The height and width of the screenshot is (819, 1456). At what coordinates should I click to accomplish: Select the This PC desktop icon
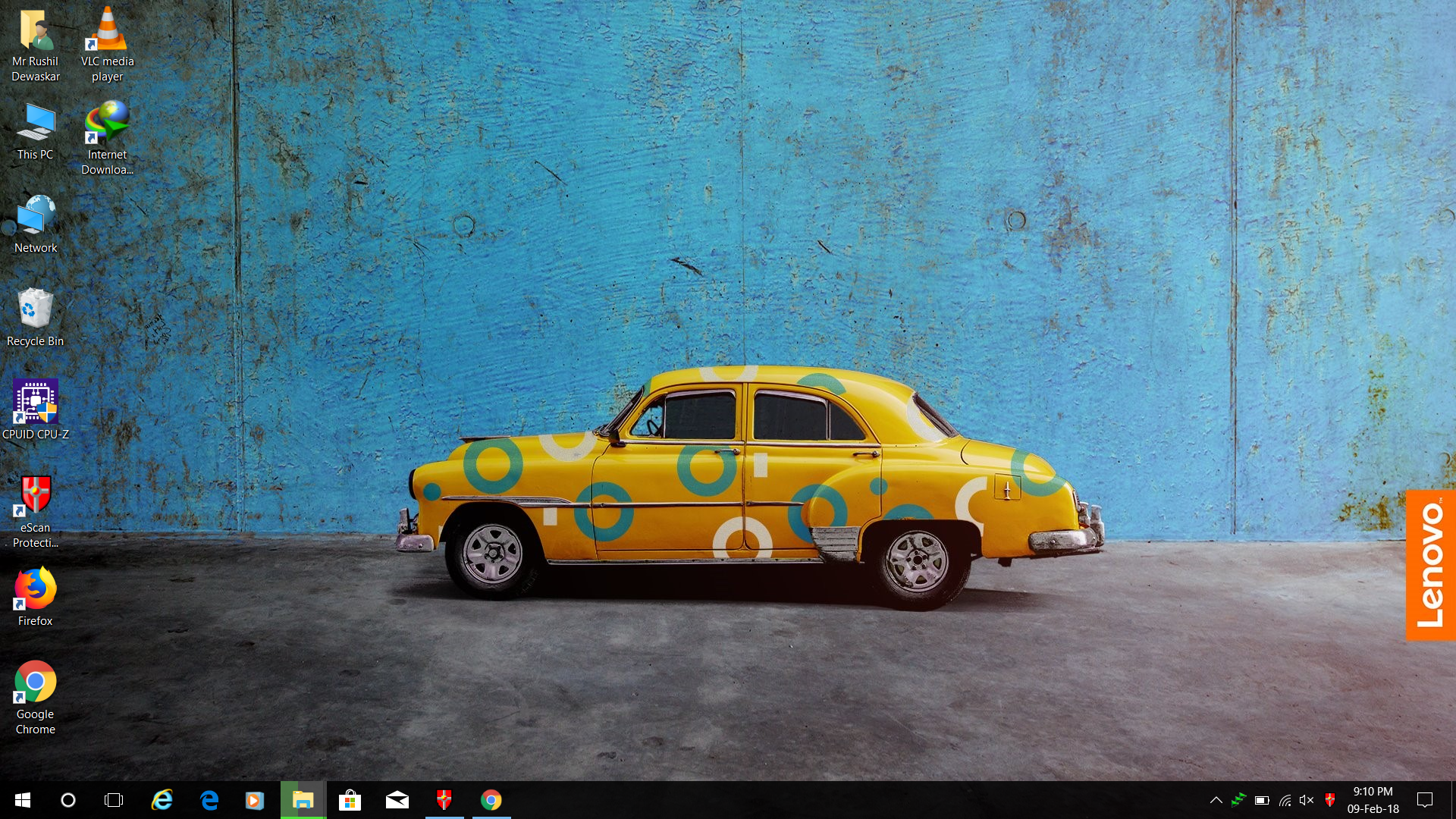35,132
